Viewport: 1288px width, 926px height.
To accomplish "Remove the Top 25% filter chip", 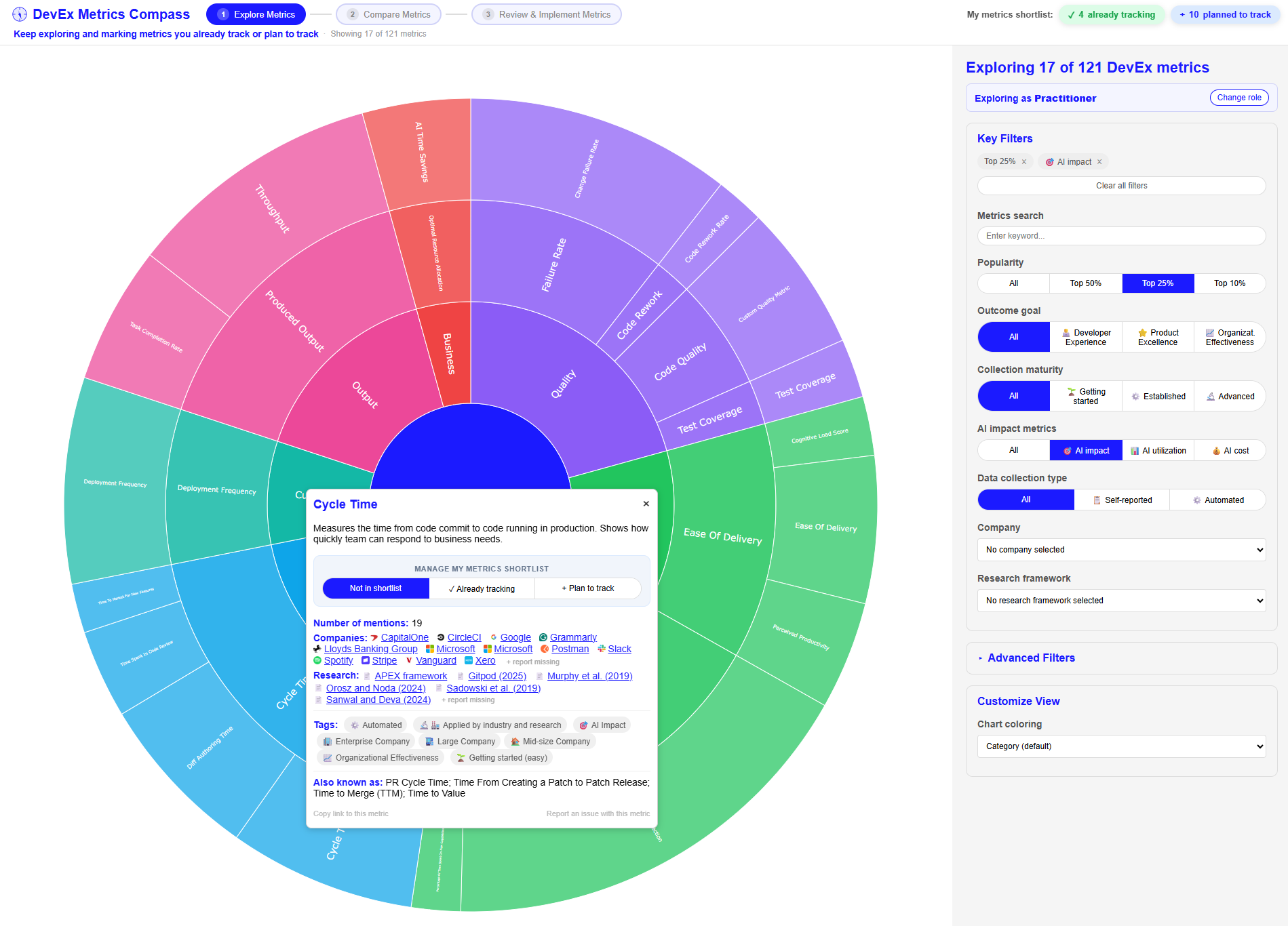I will (x=1024, y=161).
